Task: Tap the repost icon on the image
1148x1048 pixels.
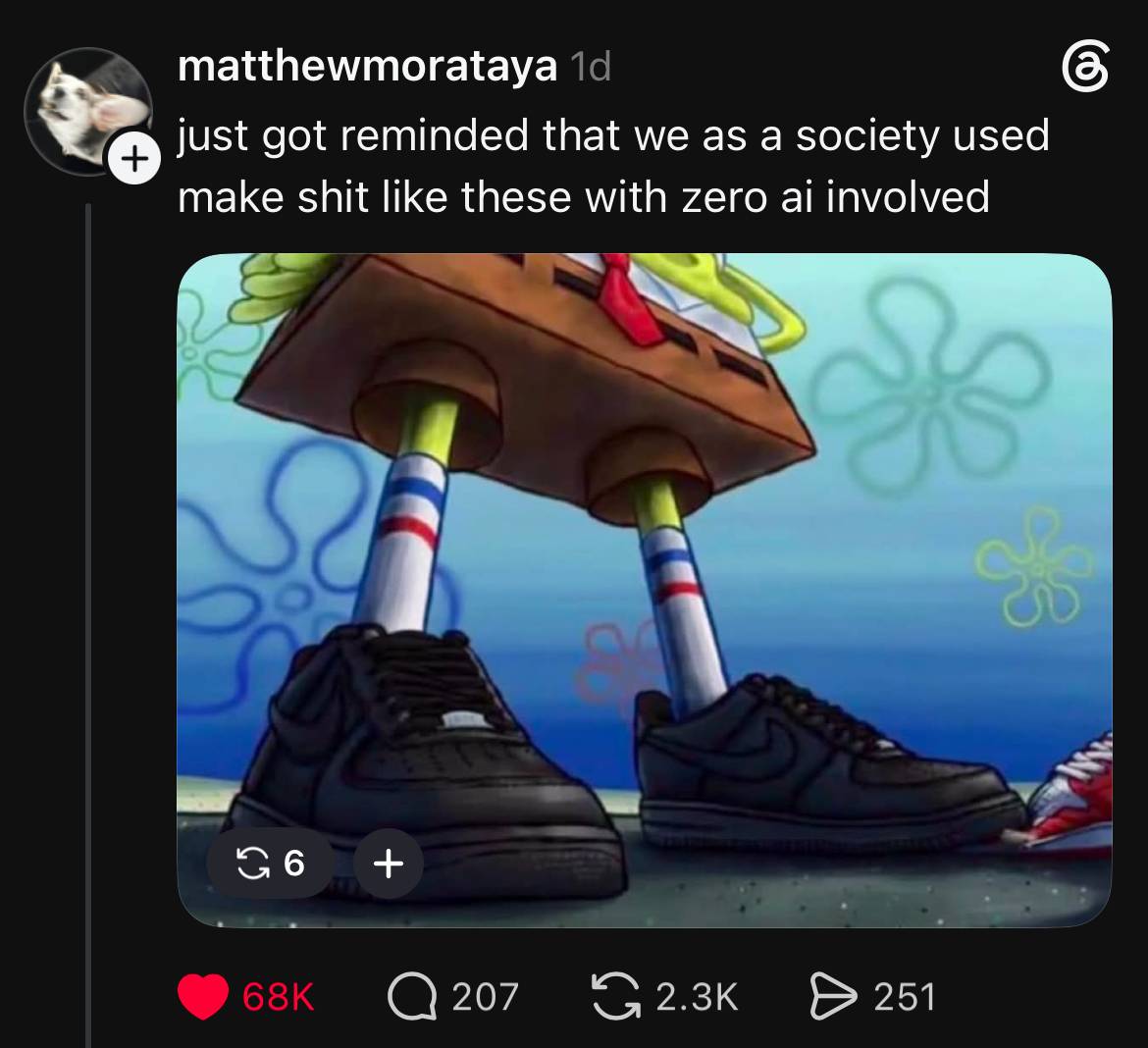Action: pyautogui.click(x=251, y=863)
